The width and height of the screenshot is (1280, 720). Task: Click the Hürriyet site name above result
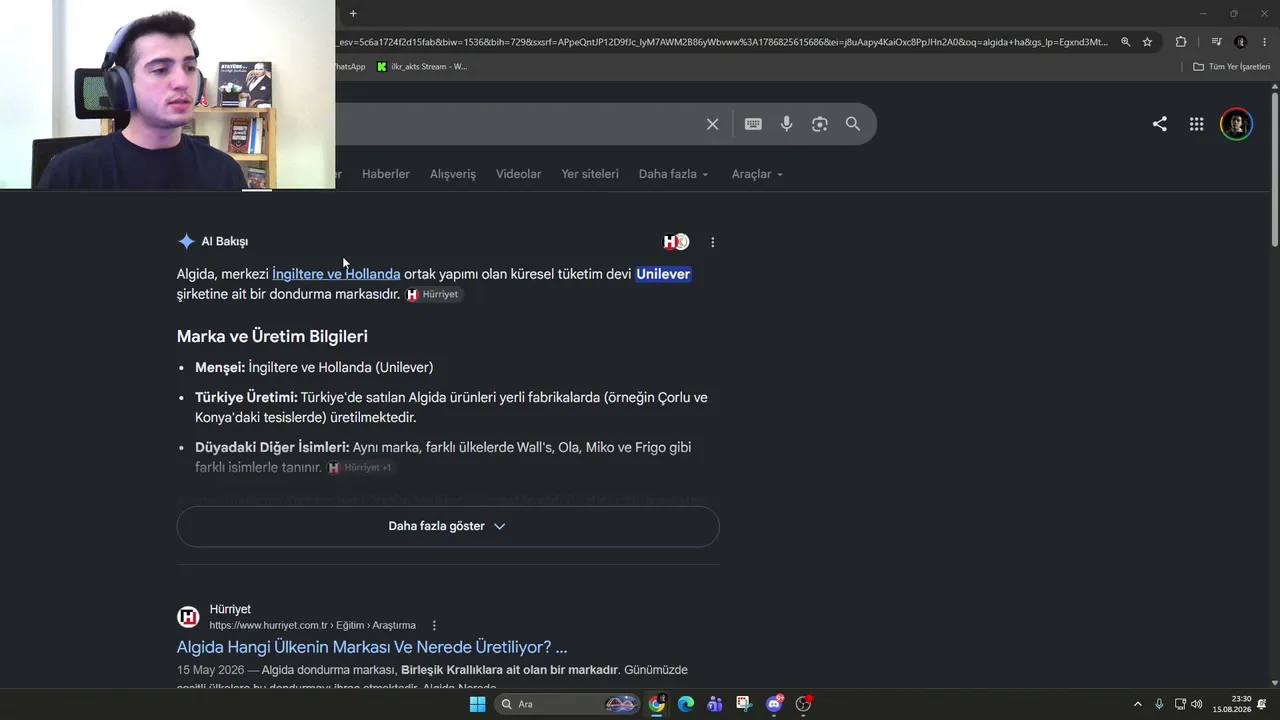pyautogui.click(x=230, y=609)
